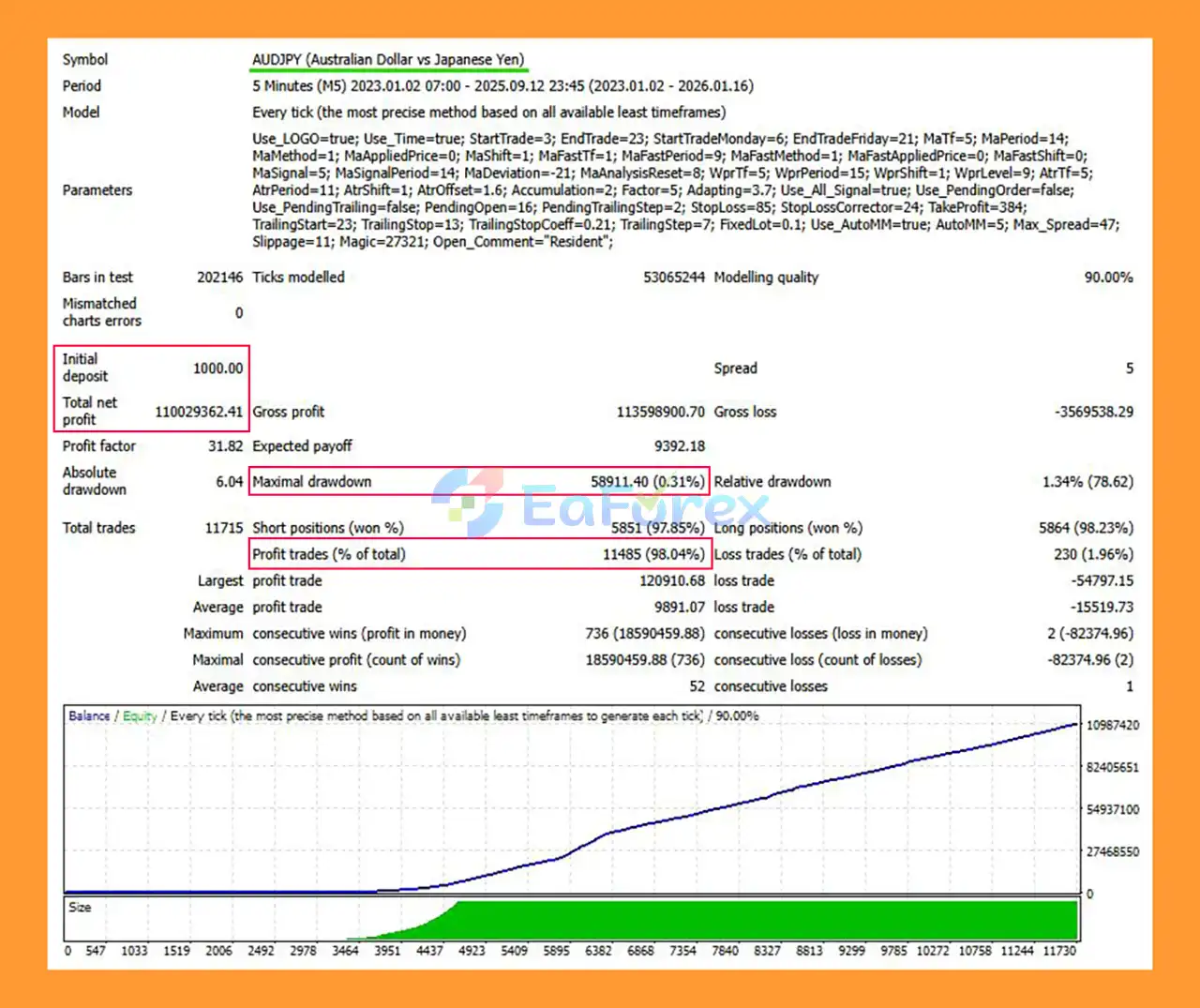Click the green Equity legend label
Screen dimensions: 1200x1008
(x=140, y=716)
